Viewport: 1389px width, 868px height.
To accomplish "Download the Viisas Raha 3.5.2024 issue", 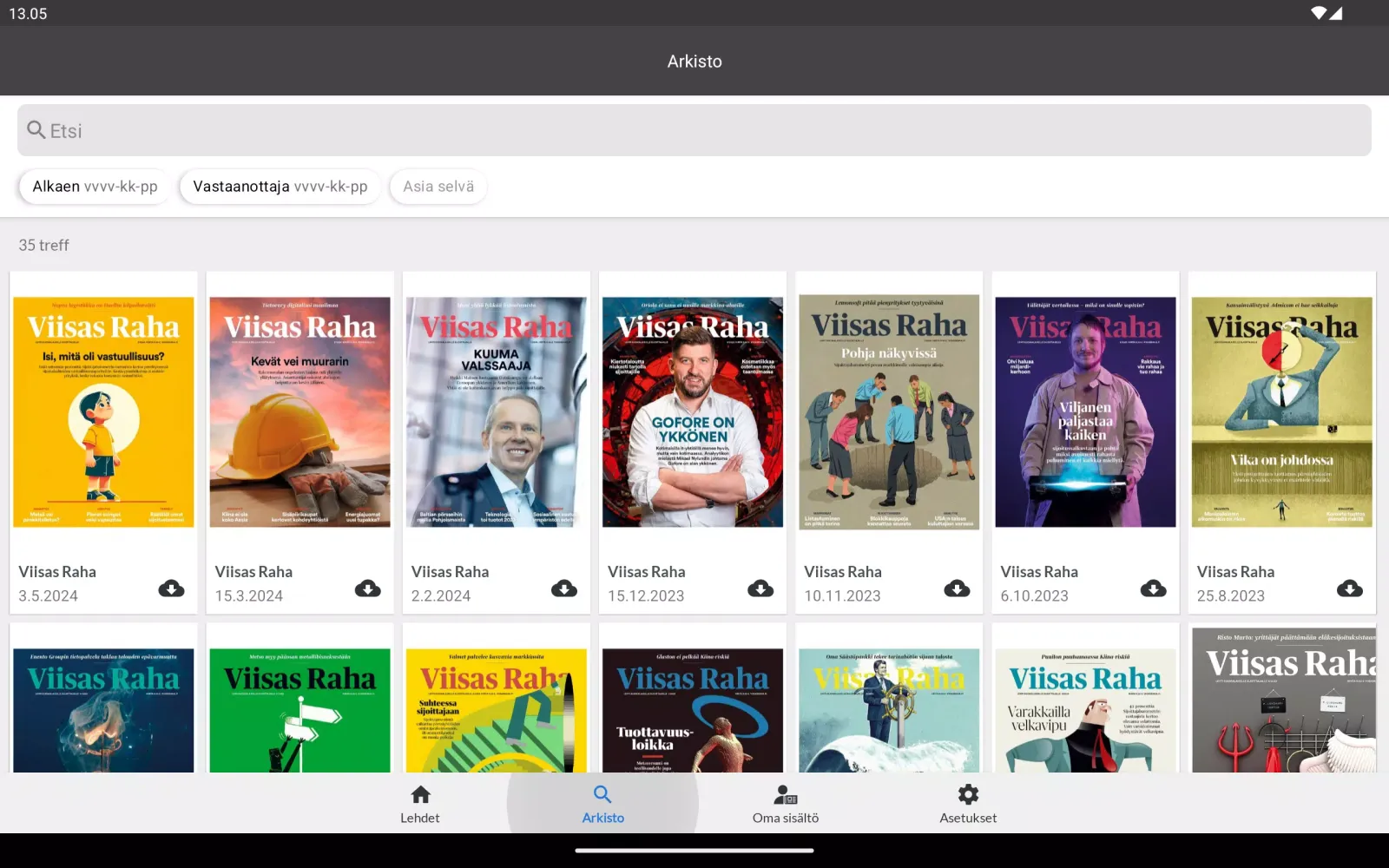I will click(x=171, y=589).
